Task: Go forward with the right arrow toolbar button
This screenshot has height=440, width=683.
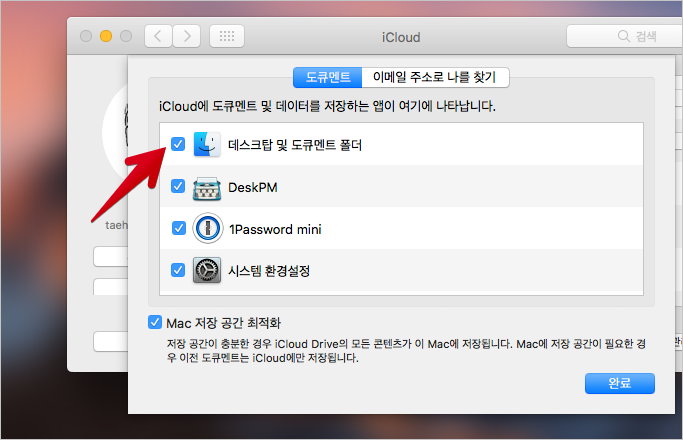Action: pyautogui.click(x=187, y=36)
